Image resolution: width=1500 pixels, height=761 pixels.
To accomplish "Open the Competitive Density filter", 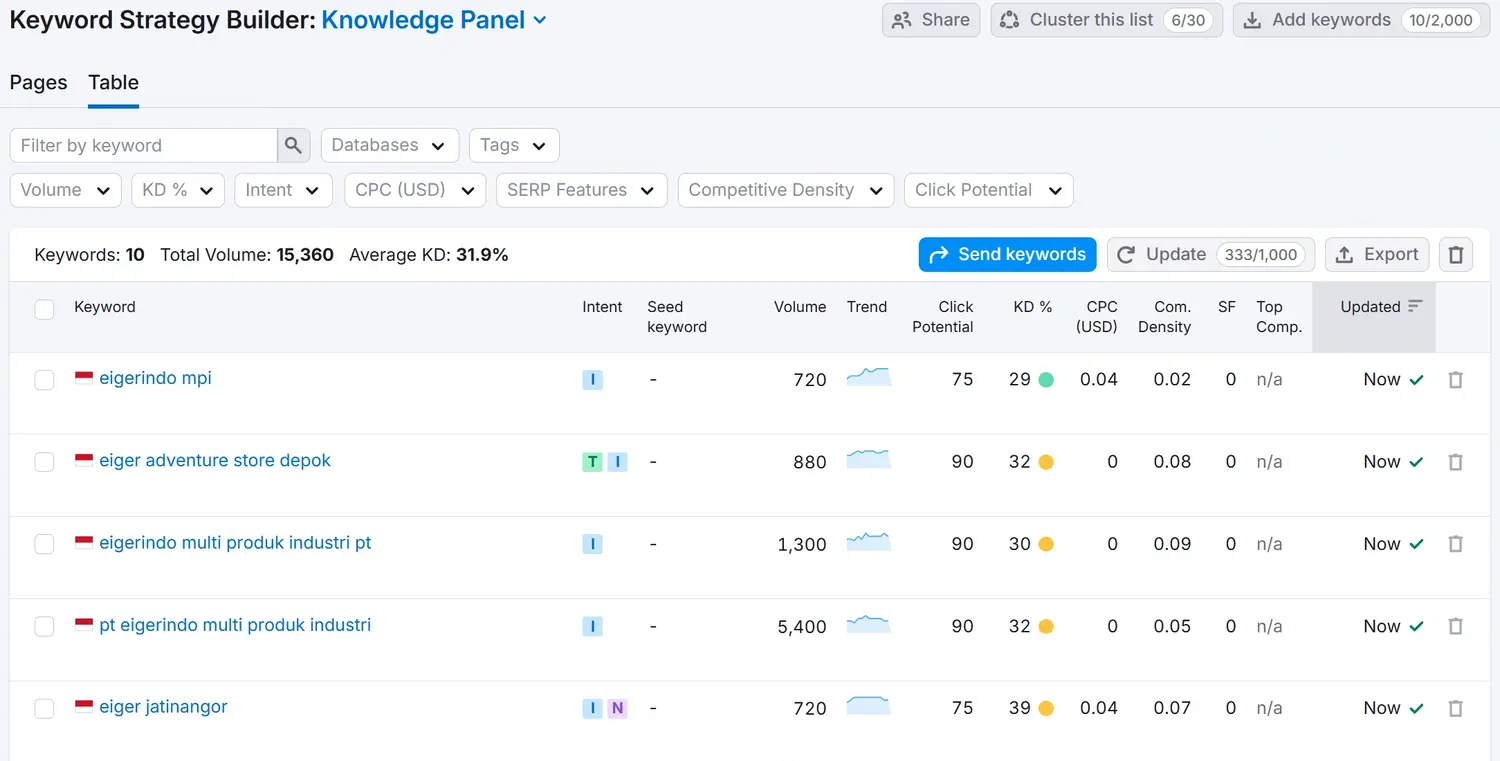I will click(786, 190).
